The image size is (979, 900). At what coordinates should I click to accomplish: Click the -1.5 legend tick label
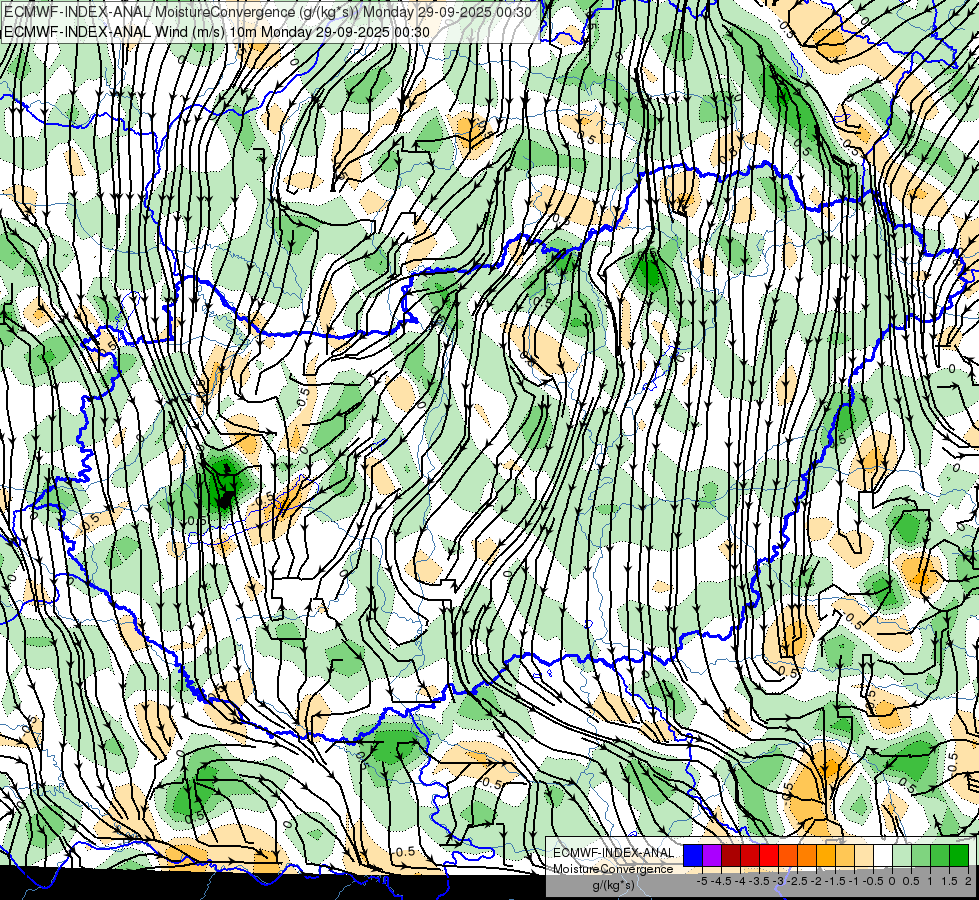[835, 881]
